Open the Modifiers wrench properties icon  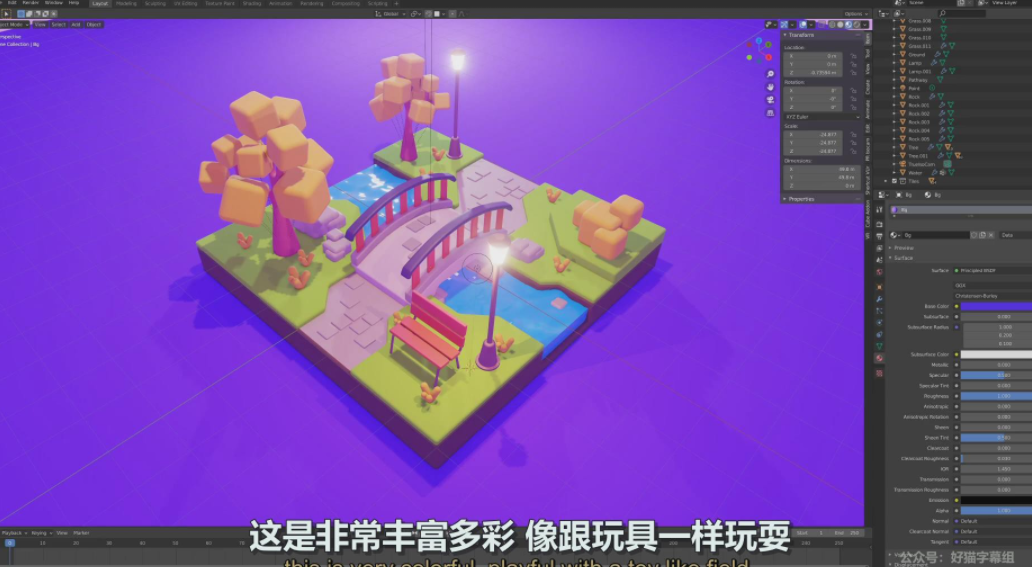click(x=879, y=299)
